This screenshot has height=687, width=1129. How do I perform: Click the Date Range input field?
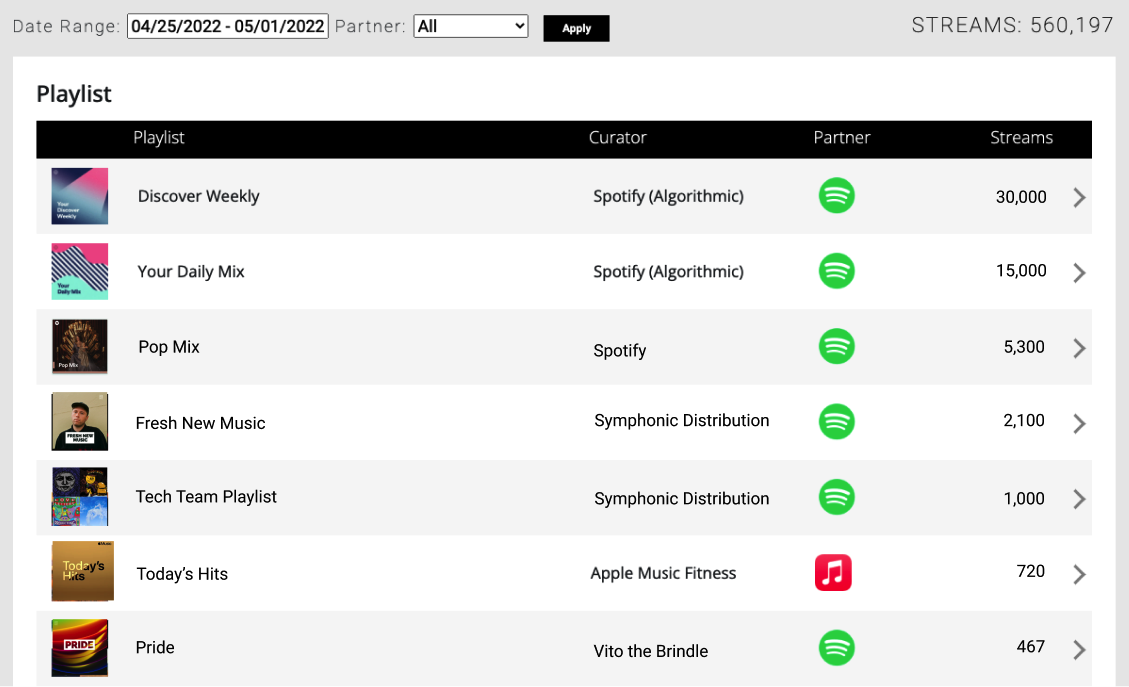click(x=228, y=27)
